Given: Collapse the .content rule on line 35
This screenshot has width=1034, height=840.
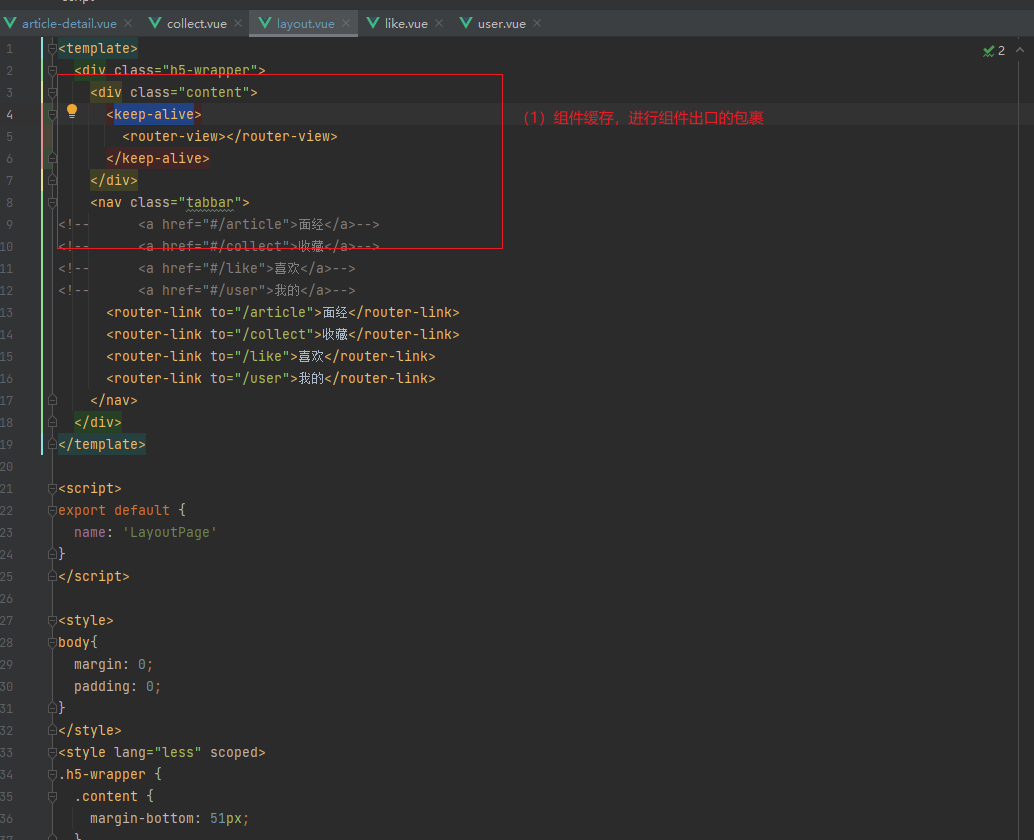Looking at the screenshot, I should coord(52,796).
